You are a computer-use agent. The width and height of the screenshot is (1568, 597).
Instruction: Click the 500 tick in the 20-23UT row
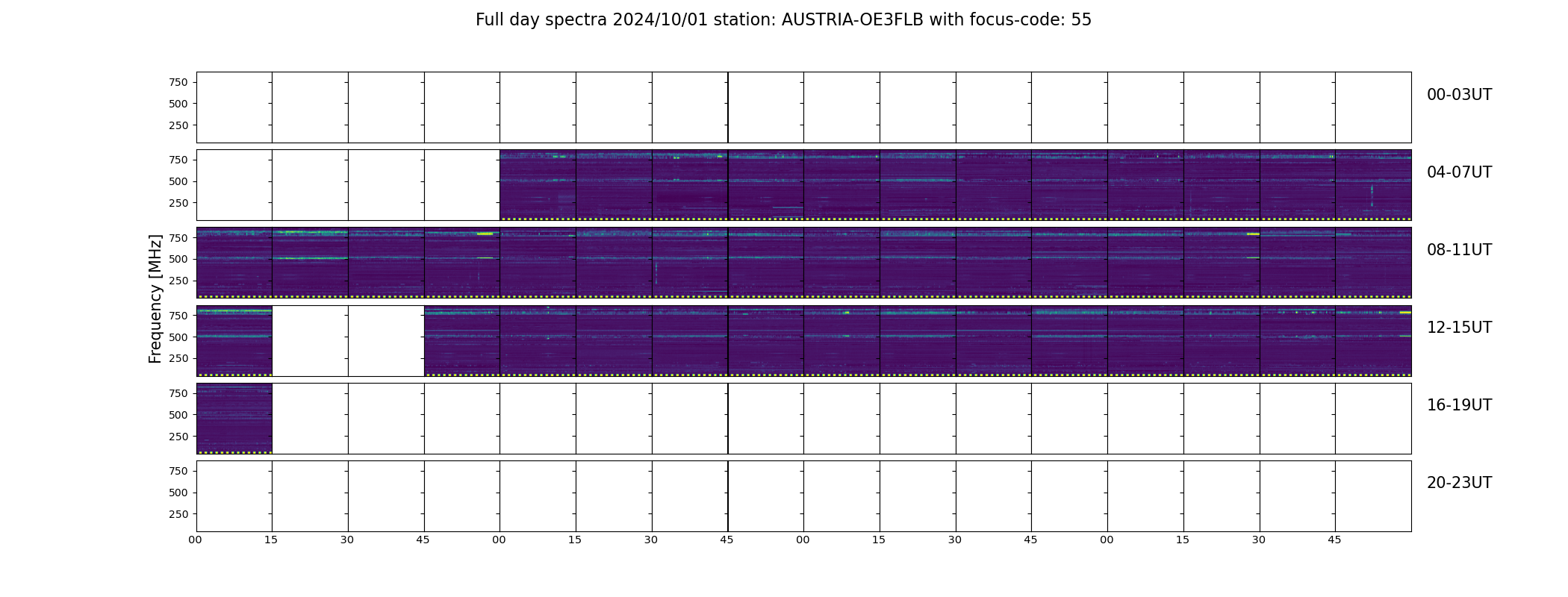(x=178, y=493)
